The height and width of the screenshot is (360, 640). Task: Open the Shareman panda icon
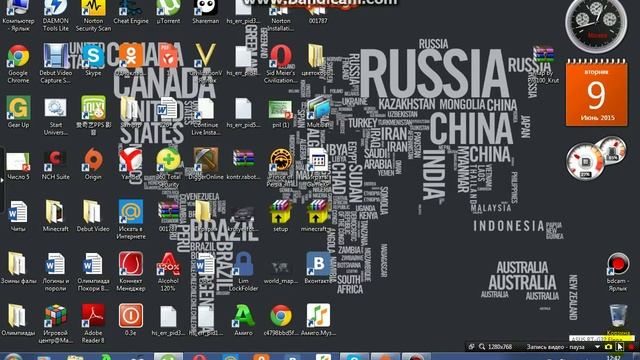coord(205,12)
